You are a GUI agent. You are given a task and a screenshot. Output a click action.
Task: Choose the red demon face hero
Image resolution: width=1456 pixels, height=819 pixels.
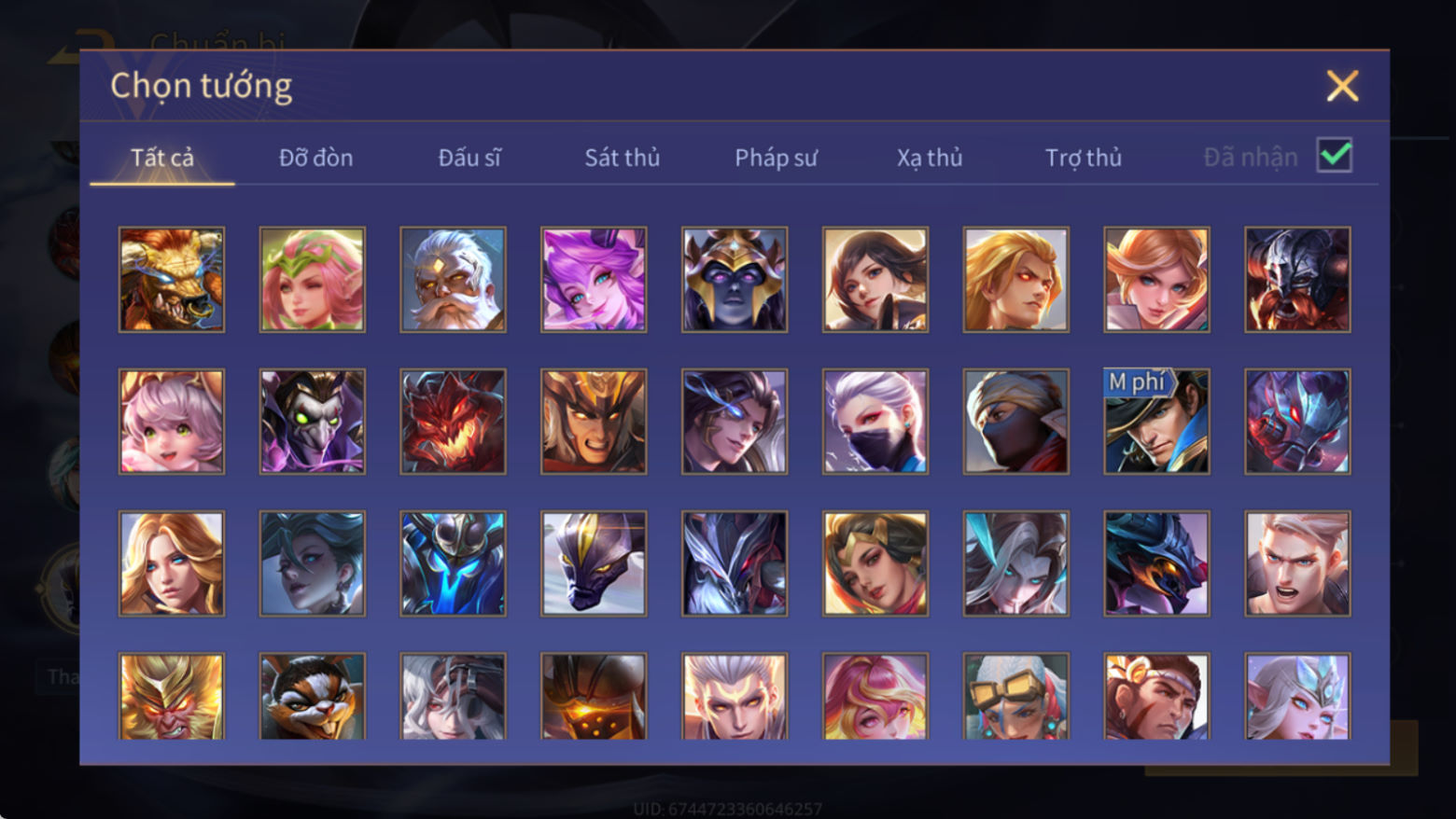(453, 421)
